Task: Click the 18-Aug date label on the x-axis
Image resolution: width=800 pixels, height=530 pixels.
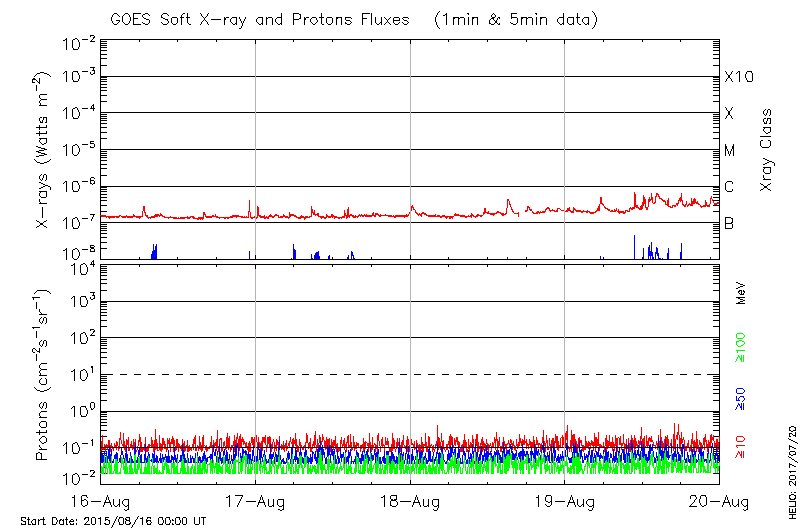Action: 410,502
